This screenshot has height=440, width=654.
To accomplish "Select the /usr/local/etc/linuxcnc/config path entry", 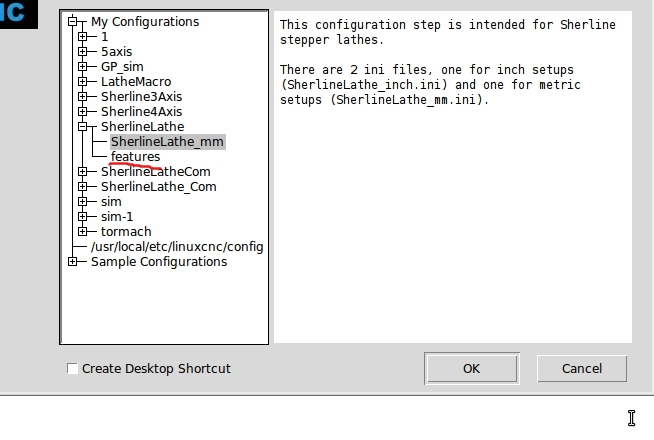I will point(176,247).
